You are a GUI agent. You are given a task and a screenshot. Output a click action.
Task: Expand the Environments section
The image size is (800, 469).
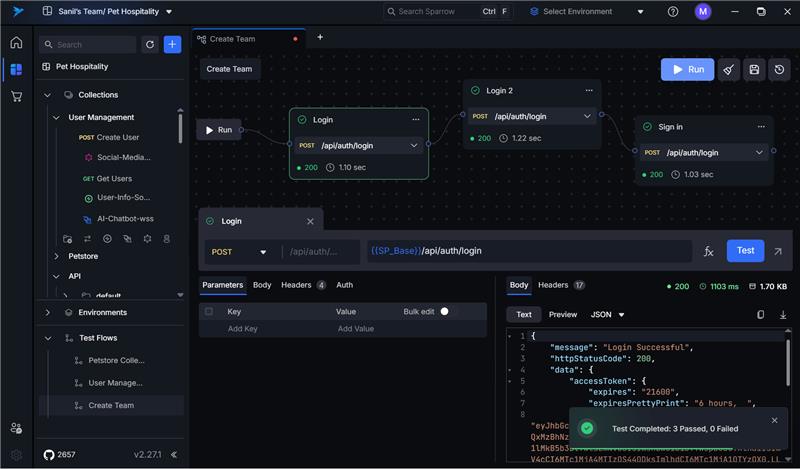47,312
